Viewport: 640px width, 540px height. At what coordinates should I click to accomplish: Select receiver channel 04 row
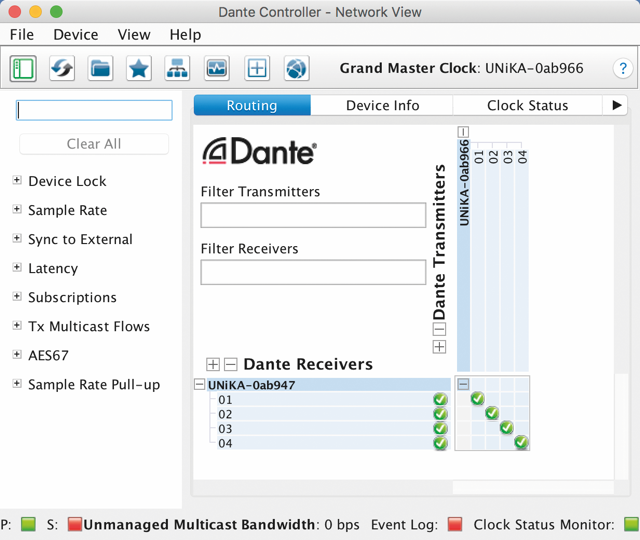(333, 443)
